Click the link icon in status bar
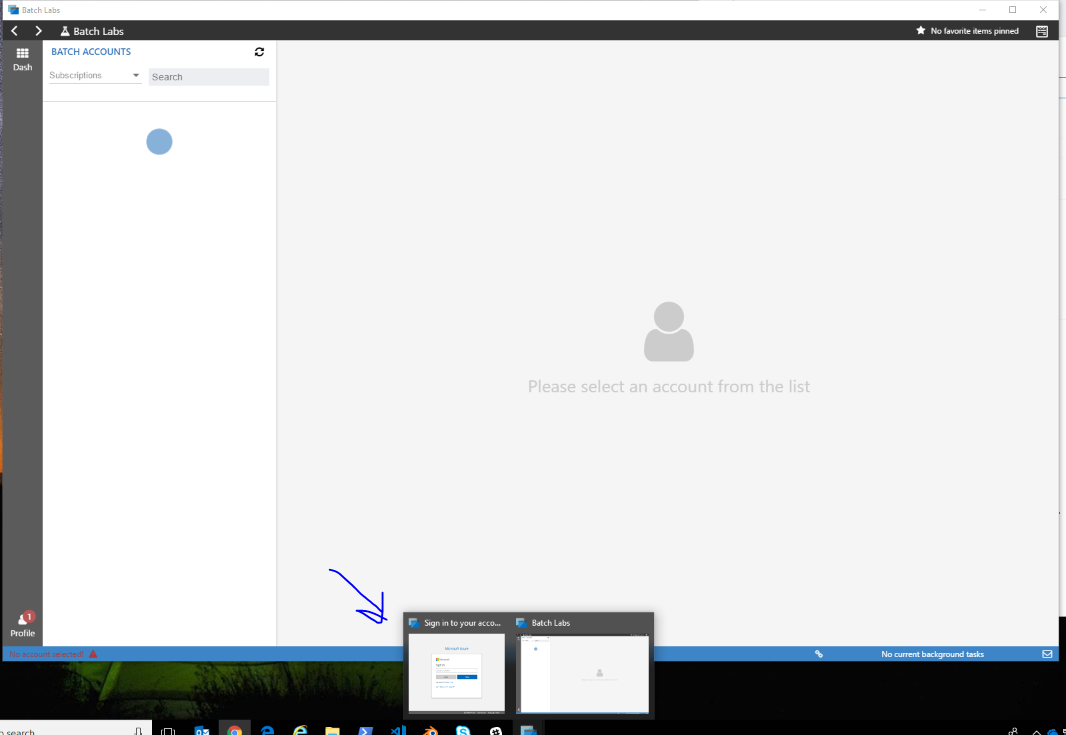The height and width of the screenshot is (735, 1066). [819, 654]
